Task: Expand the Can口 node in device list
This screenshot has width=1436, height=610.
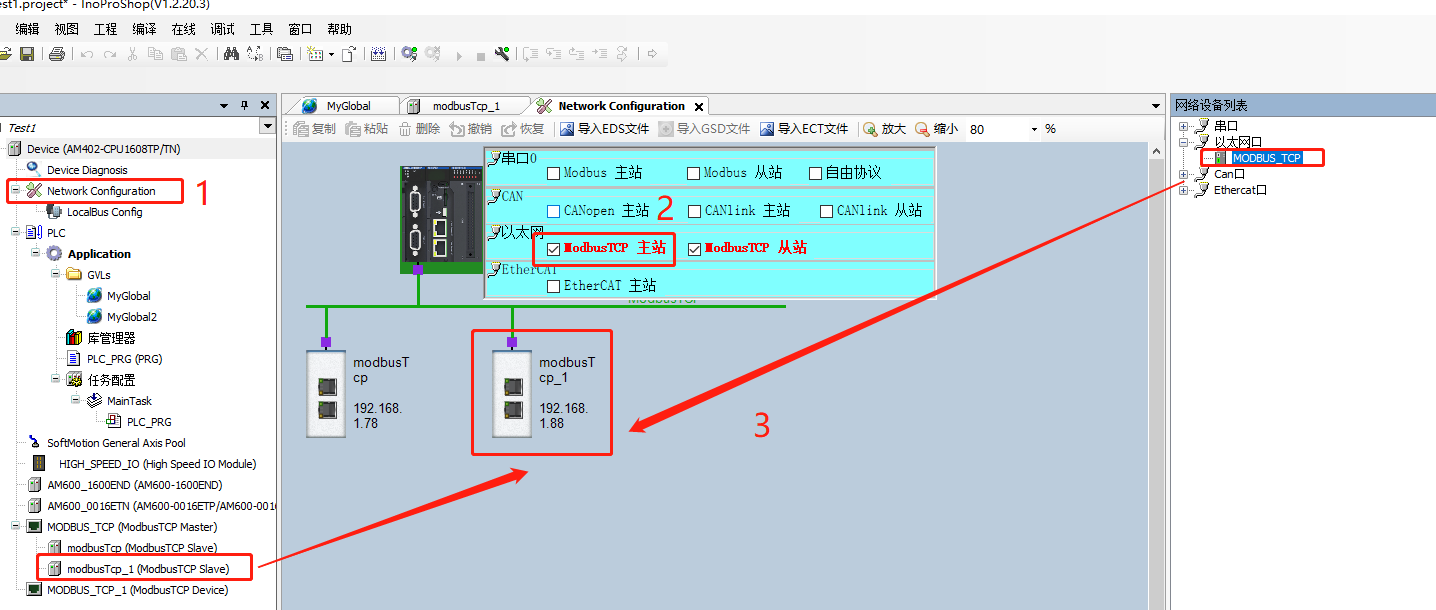Action: click(x=1184, y=174)
